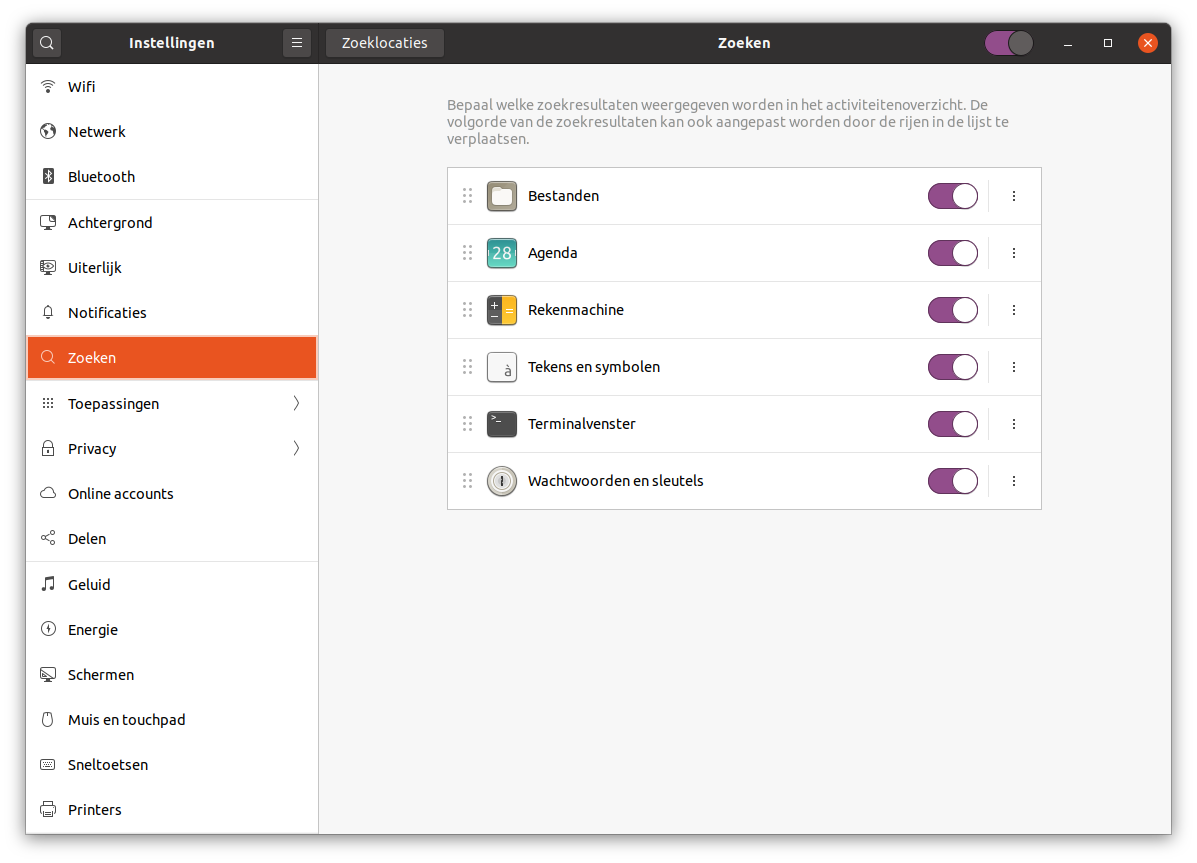
Task: Open the hamburger menu in Instellingen header
Action: 296,43
